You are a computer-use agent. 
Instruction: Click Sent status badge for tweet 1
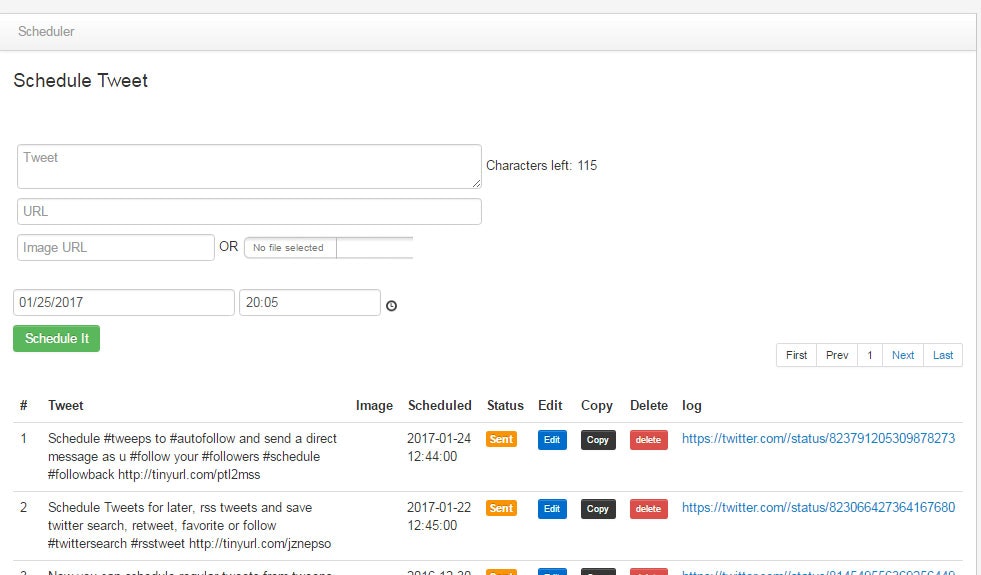point(501,439)
